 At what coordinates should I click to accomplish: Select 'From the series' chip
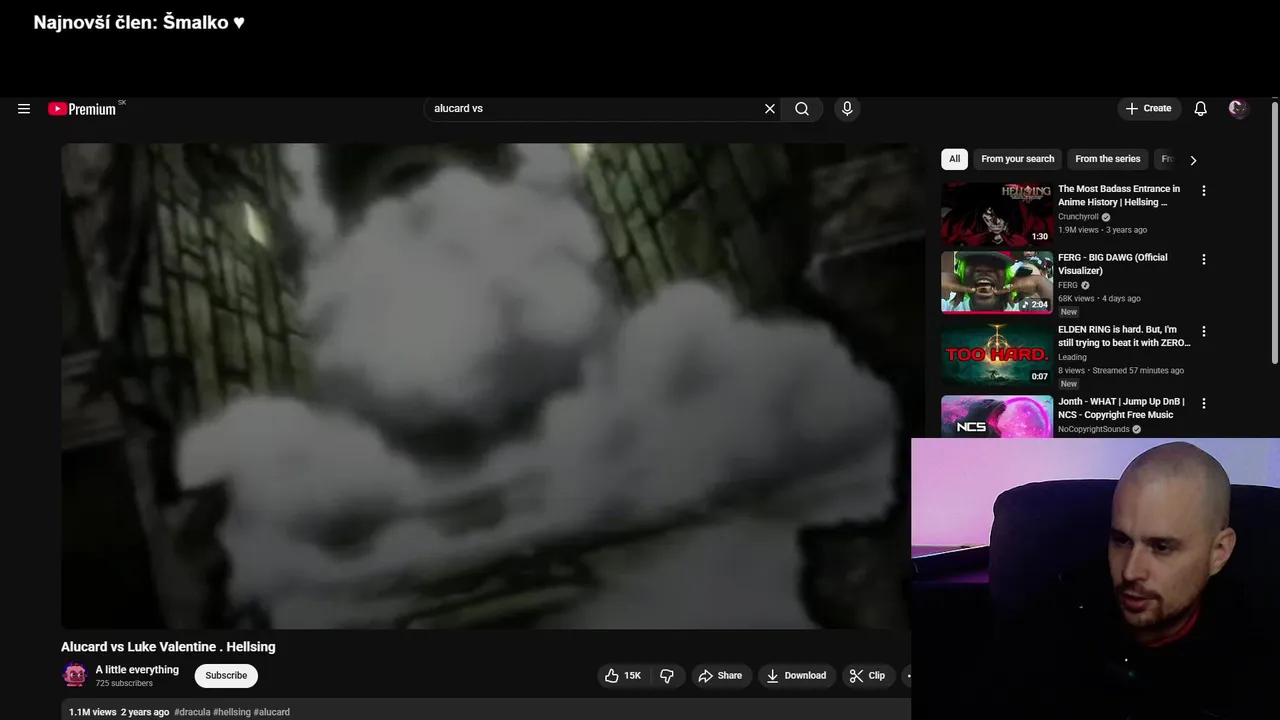tap(1107, 159)
